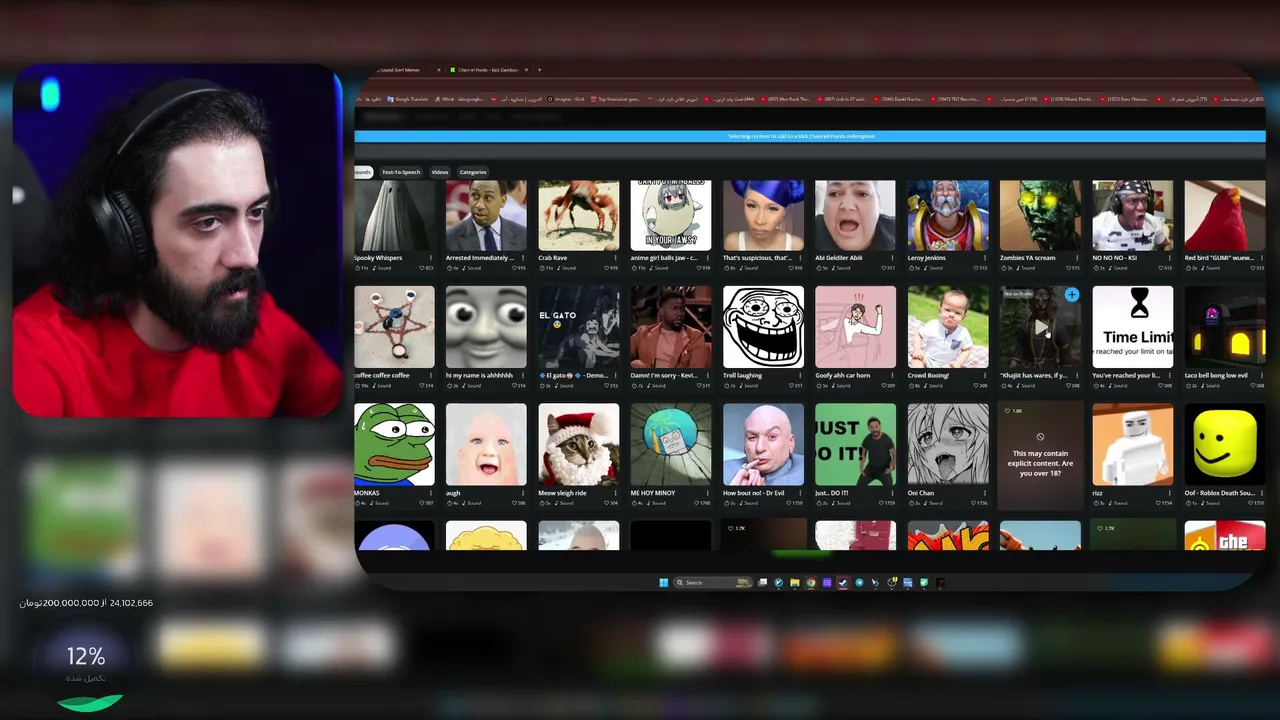Image resolution: width=1280 pixels, height=720 pixels.
Task: Open options menu for rizz sound
Action: [1169, 493]
